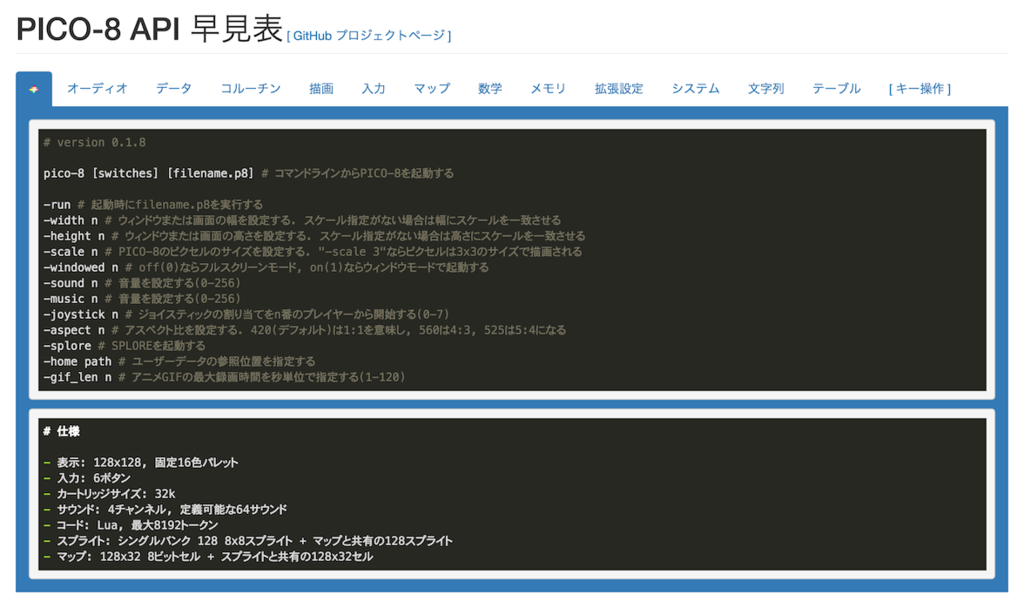Click the # 仕様 heading in the spec panel
Viewport: 1024px width, 608px height.
pos(60,431)
